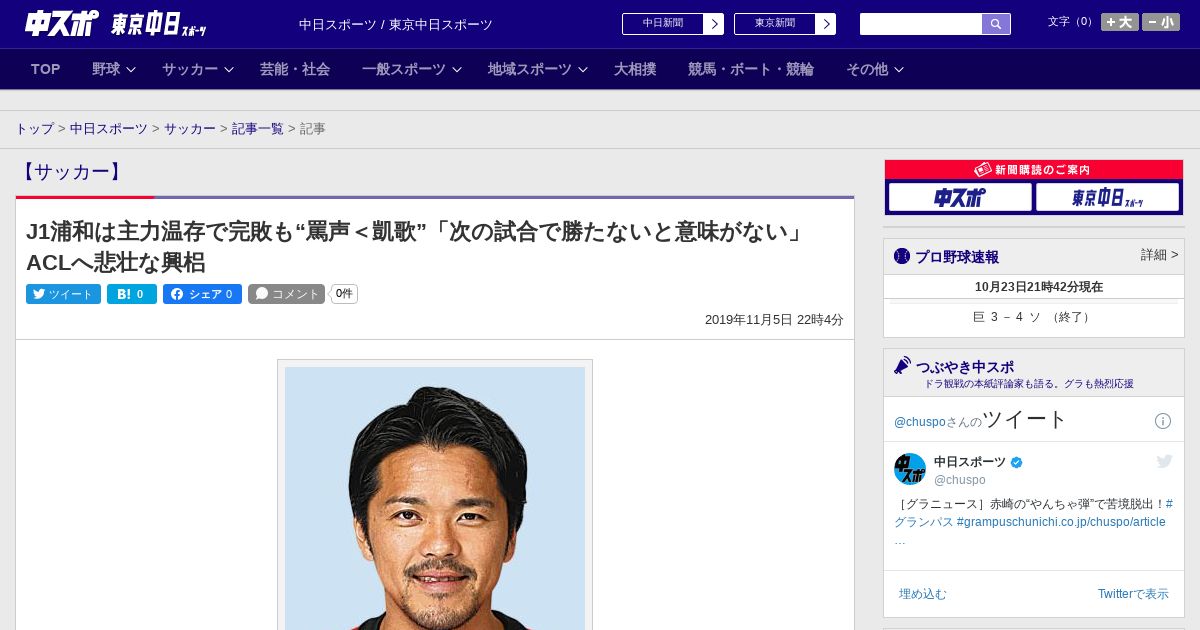Bookmark article with Hatena B! button
Image resolution: width=1200 pixels, height=630 pixels.
pos(132,294)
